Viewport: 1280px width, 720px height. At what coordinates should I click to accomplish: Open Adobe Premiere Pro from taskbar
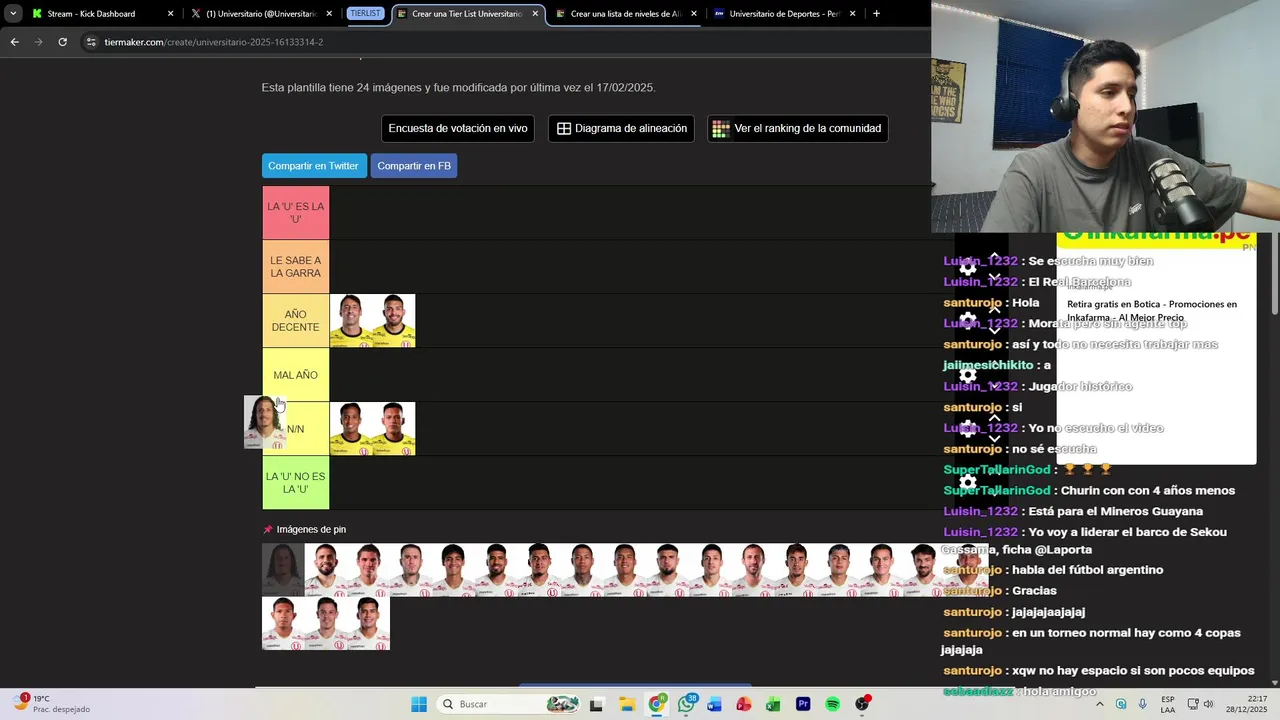click(803, 704)
